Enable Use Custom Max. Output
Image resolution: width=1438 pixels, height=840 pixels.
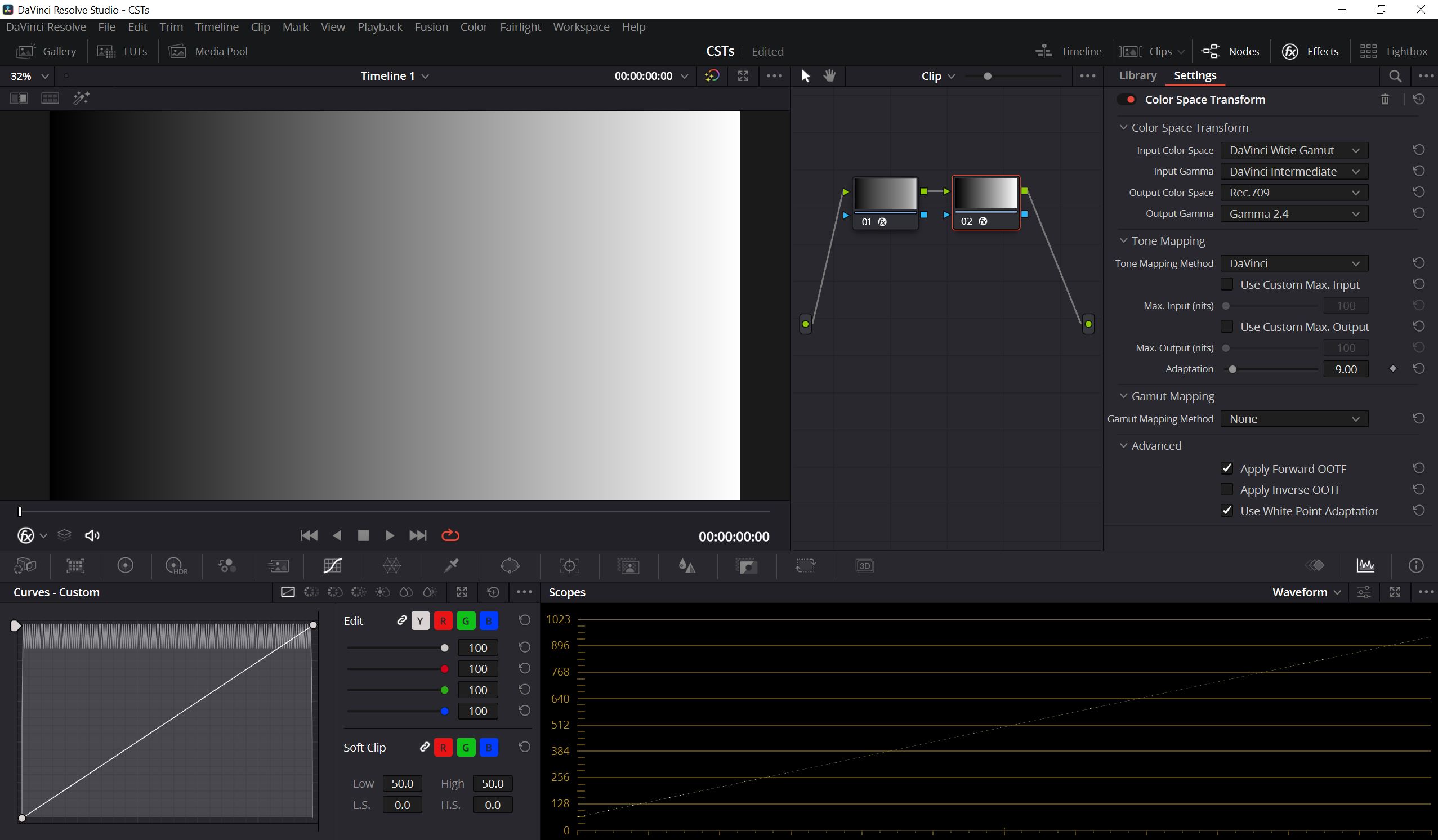1226,327
